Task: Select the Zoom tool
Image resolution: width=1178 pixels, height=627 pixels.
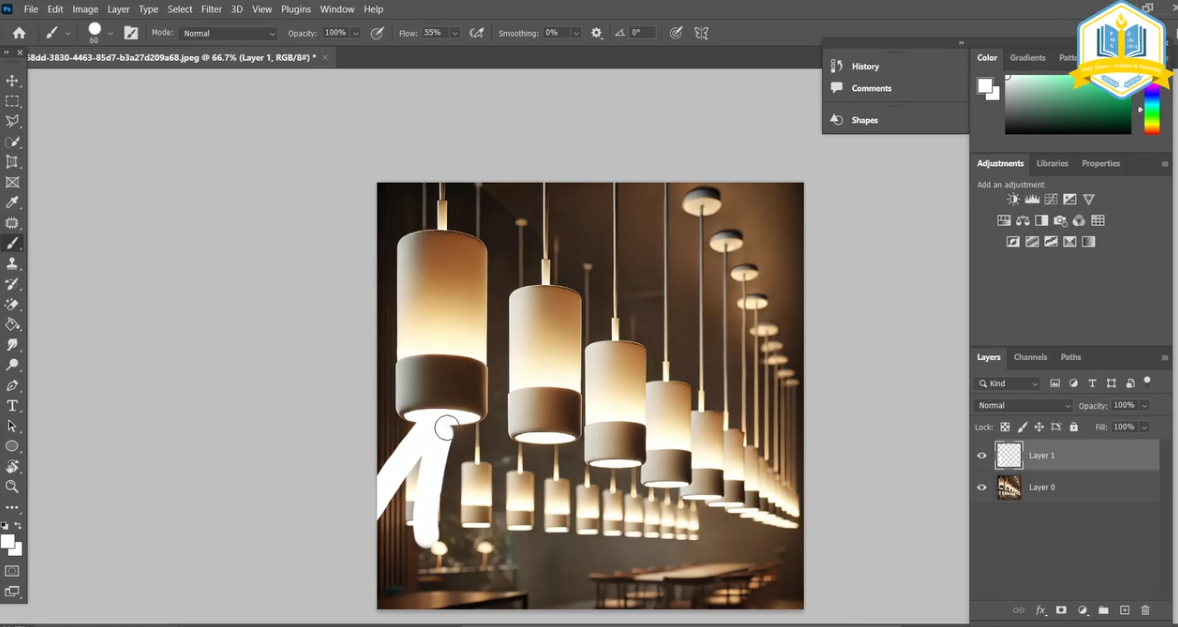Action: click(12, 487)
